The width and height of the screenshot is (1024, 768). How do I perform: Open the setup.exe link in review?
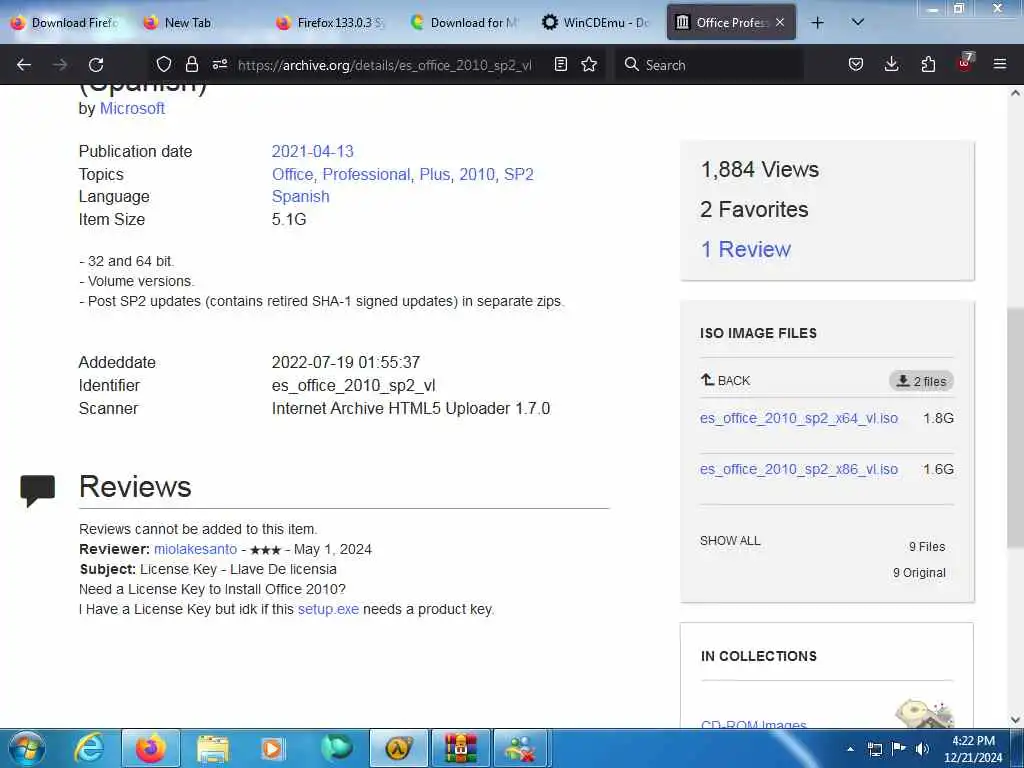click(328, 609)
